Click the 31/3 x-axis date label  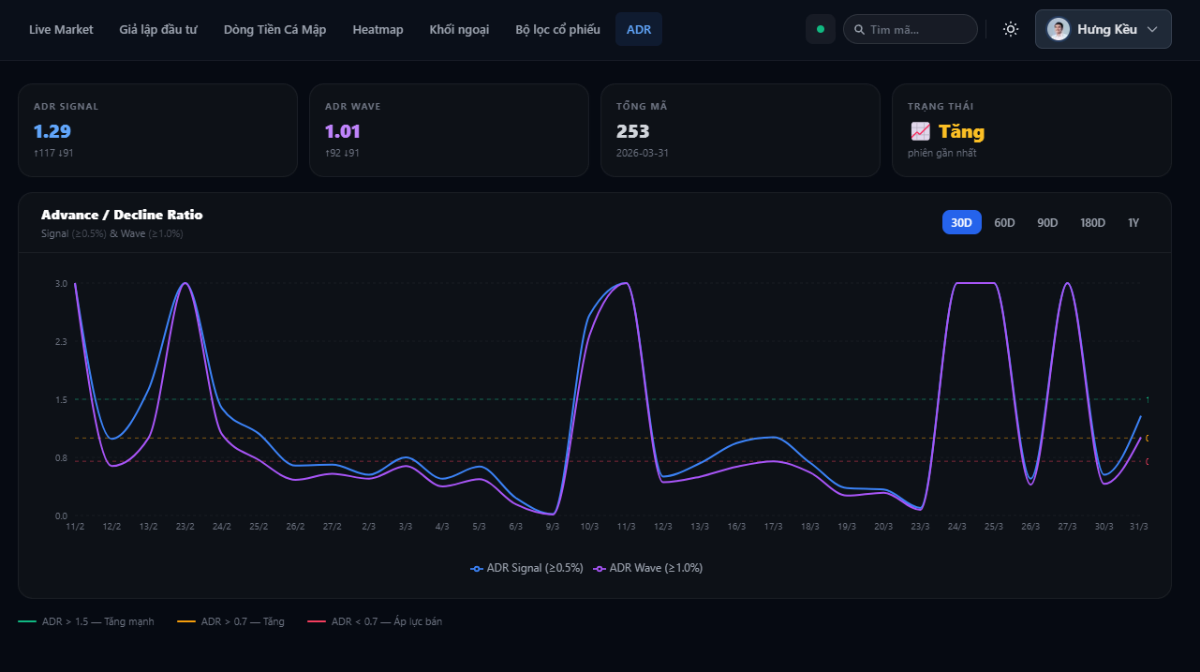[1138, 526]
